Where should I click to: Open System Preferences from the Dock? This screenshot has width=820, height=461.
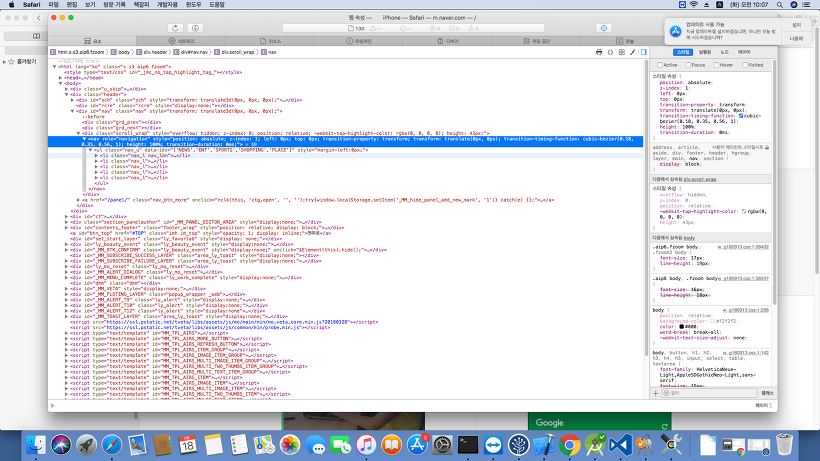tap(442, 445)
